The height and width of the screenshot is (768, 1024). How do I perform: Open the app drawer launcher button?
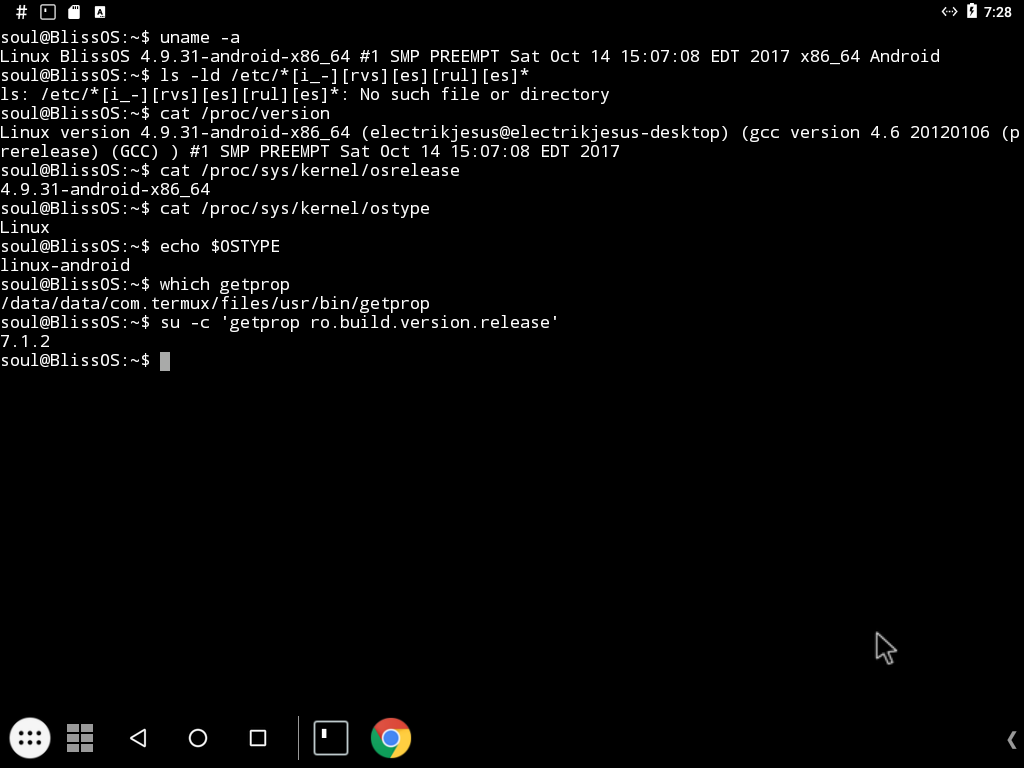tap(30, 738)
